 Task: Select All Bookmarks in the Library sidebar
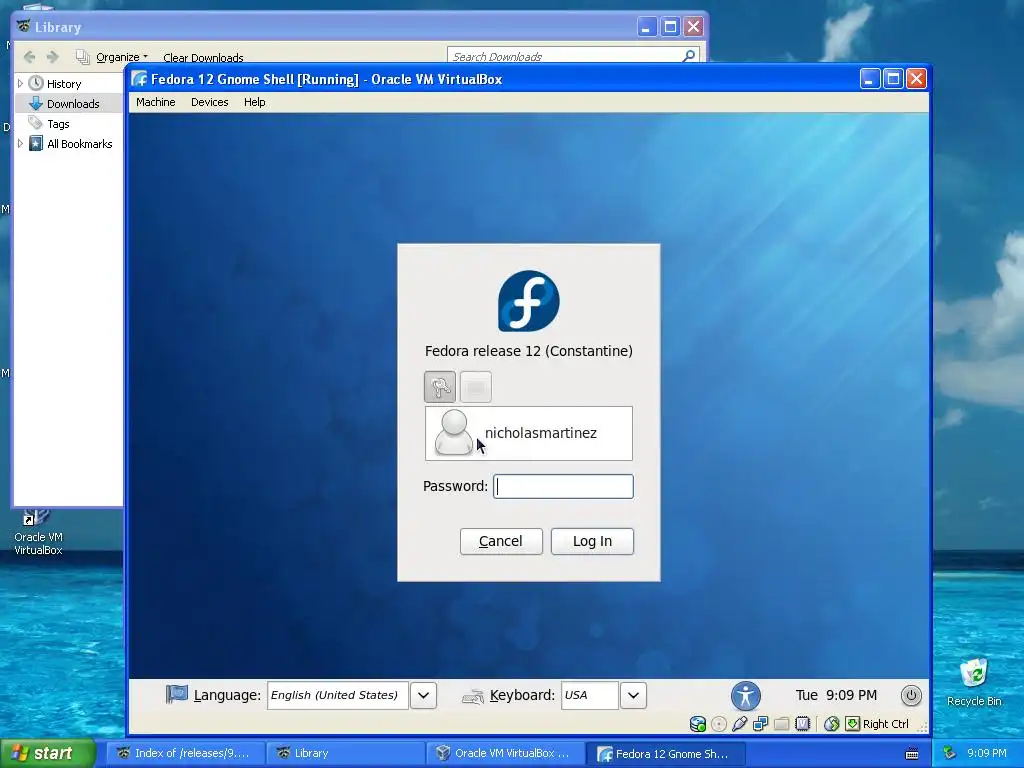(x=80, y=144)
